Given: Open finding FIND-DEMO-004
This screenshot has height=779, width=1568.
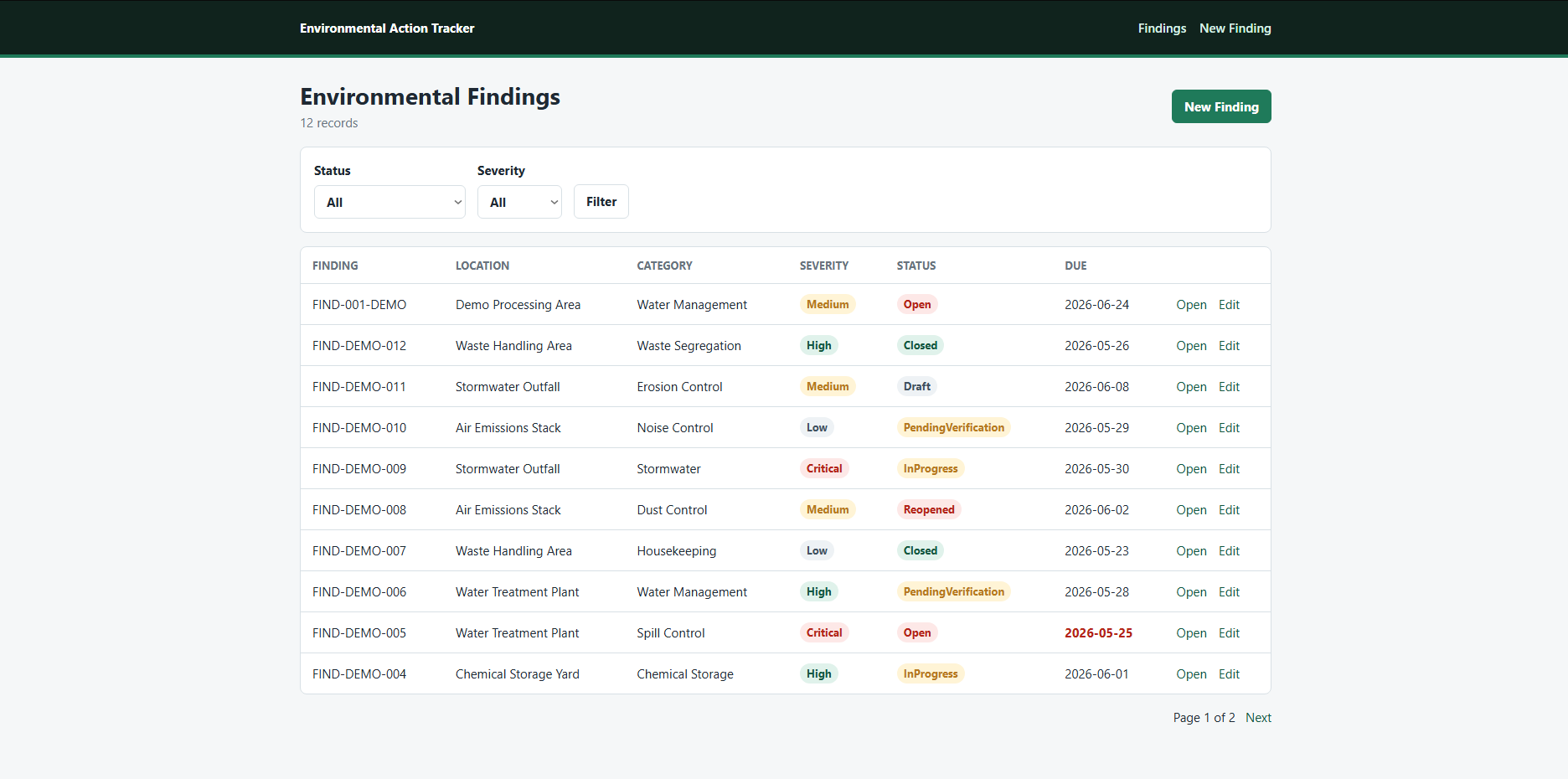Looking at the screenshot, I should [x=1191, y=674].
